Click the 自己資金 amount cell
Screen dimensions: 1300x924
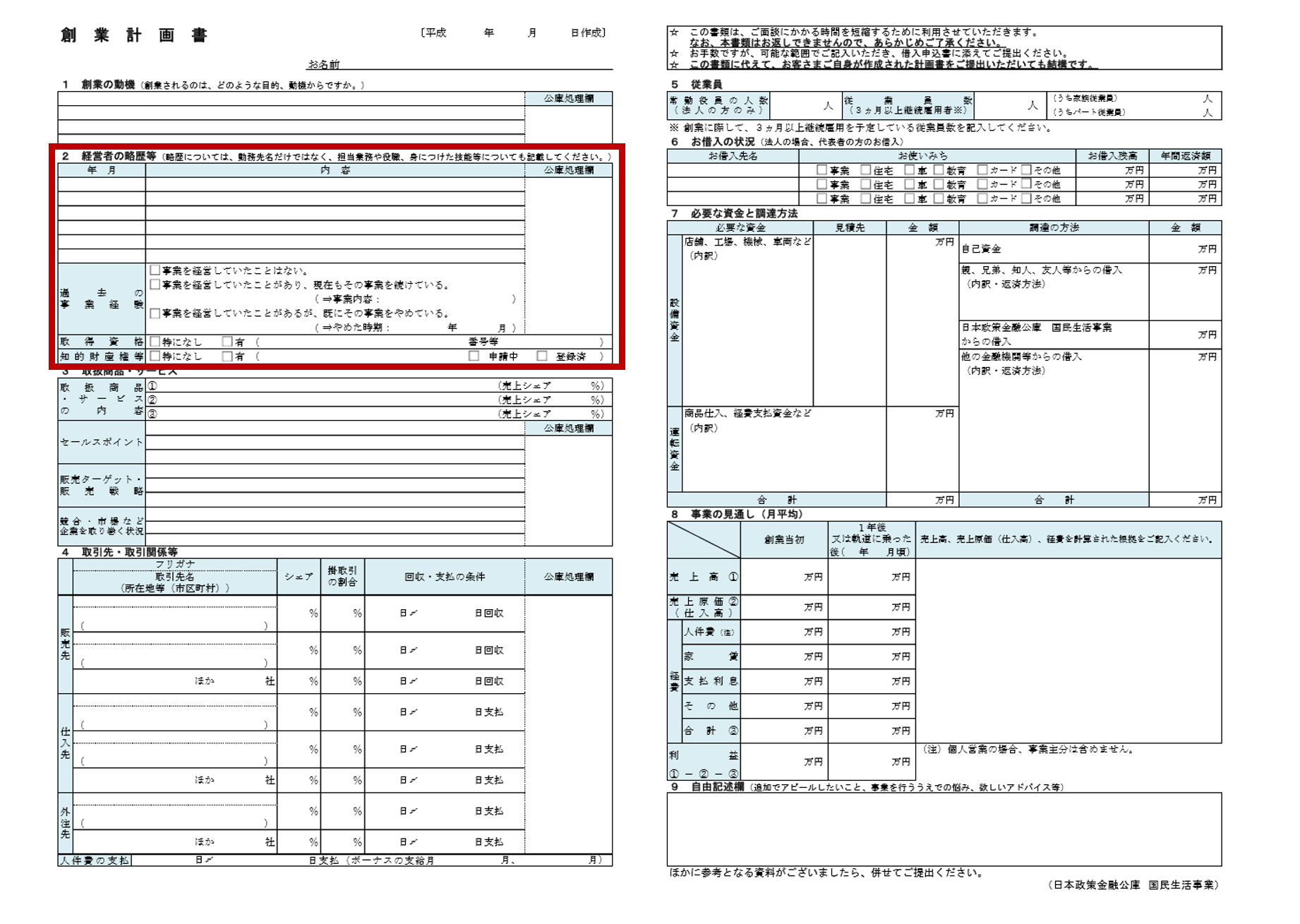pos(1185,249)
